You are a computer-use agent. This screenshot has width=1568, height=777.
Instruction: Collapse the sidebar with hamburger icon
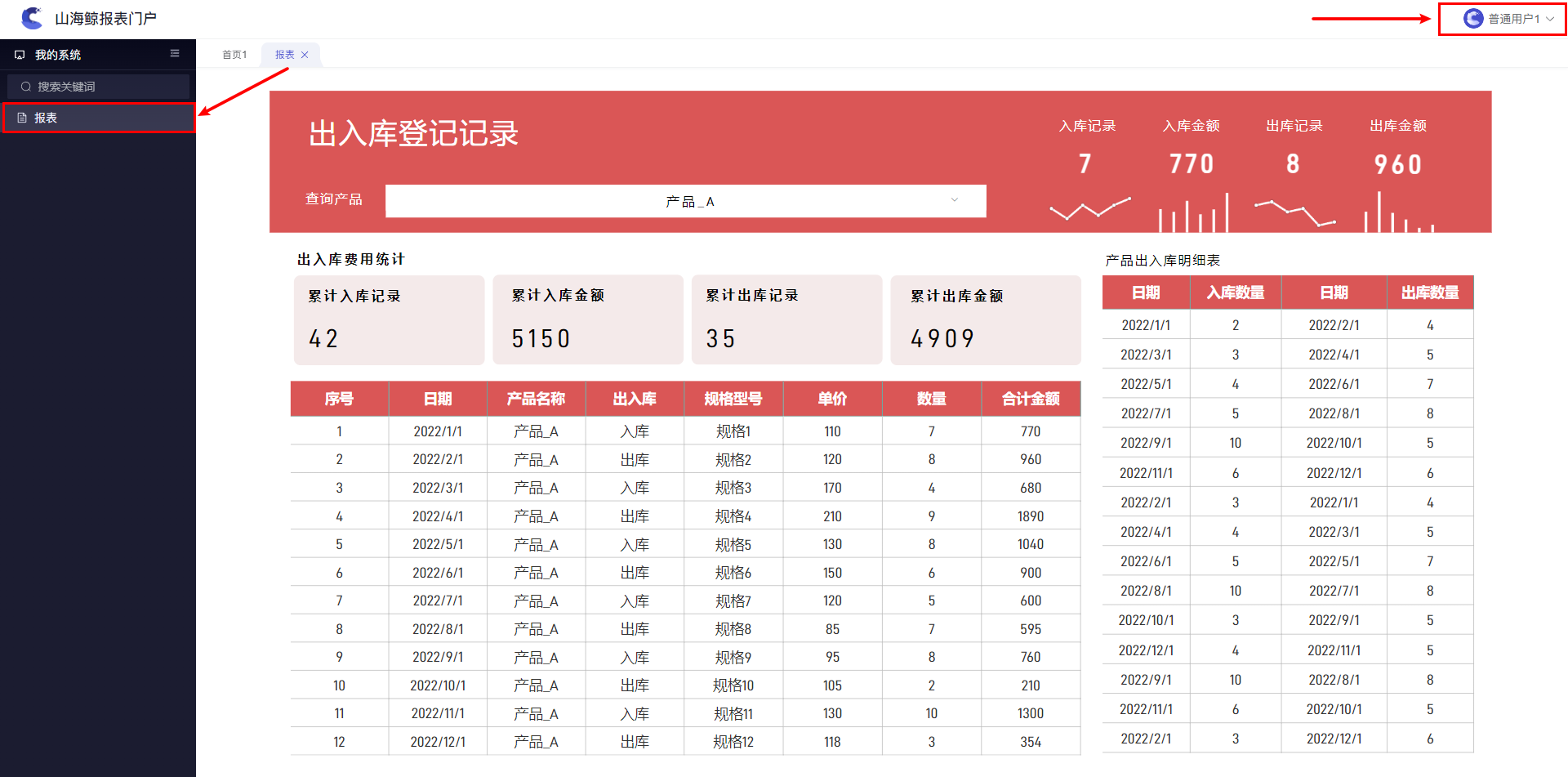point(175,54)
